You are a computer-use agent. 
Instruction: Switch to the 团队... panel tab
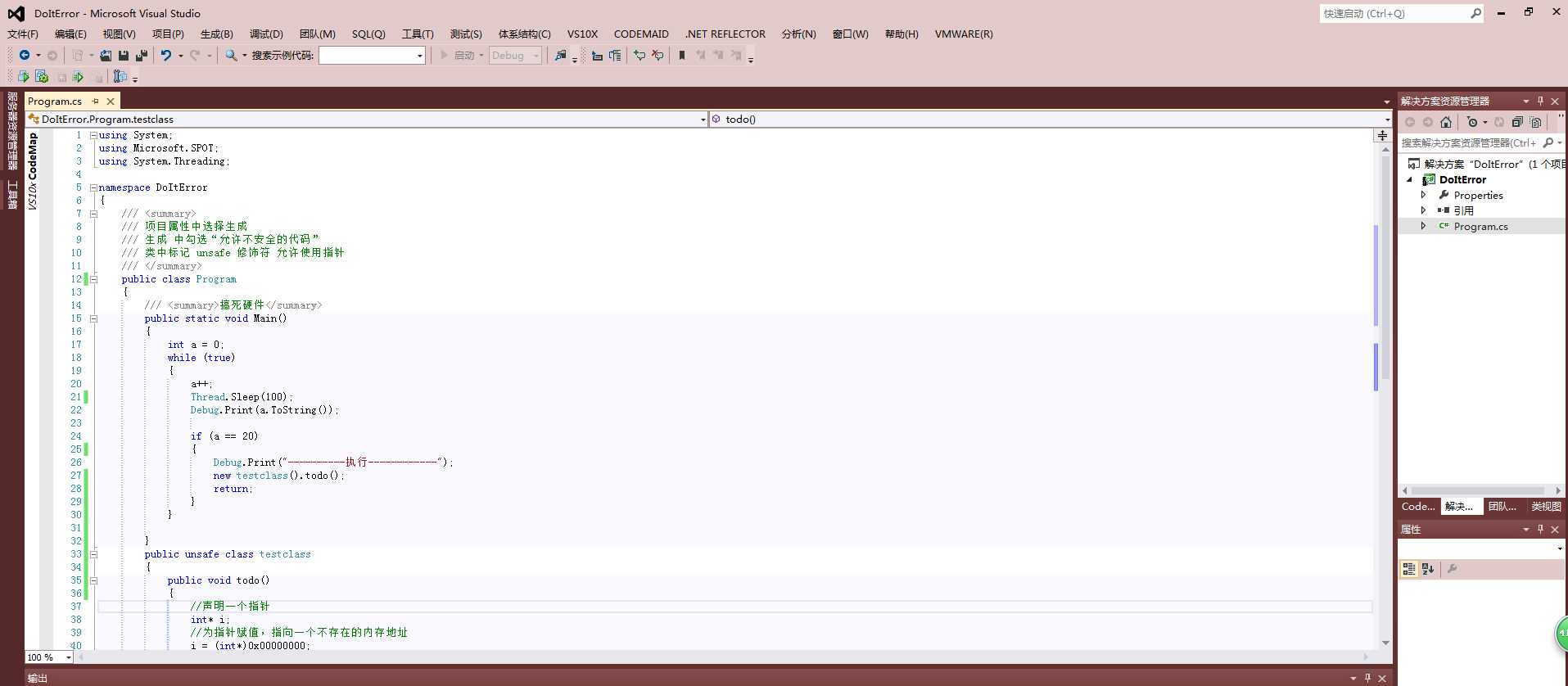pos(1502,507)
